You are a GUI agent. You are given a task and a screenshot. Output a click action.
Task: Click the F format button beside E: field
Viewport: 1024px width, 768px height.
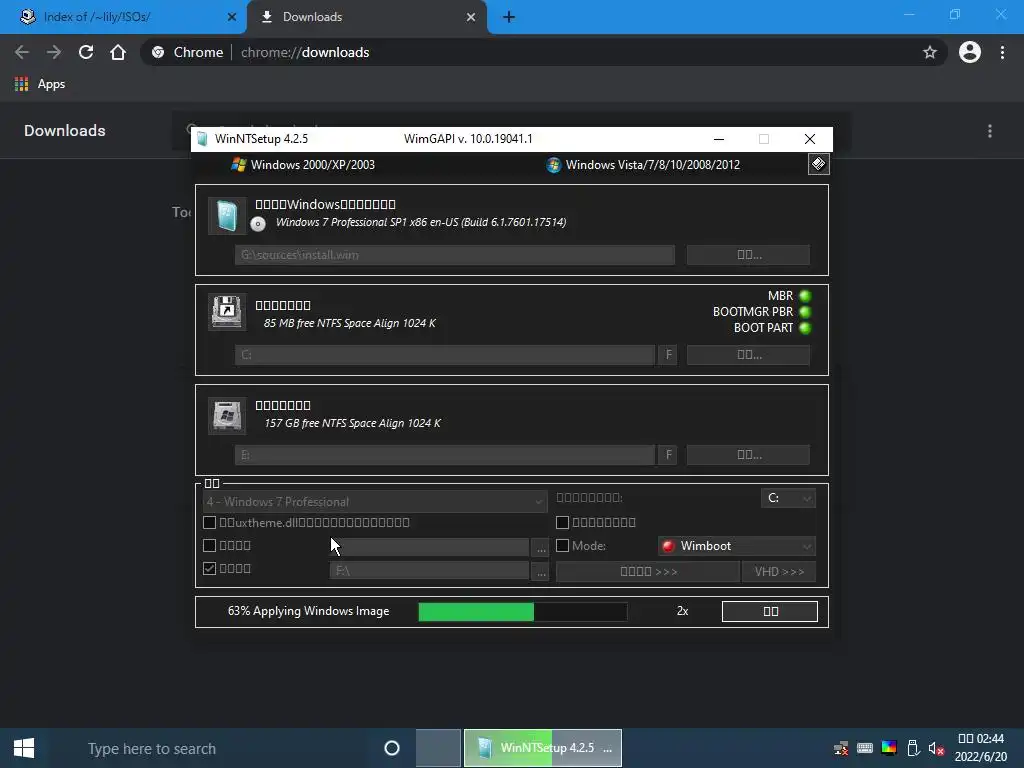coord(667,455)
